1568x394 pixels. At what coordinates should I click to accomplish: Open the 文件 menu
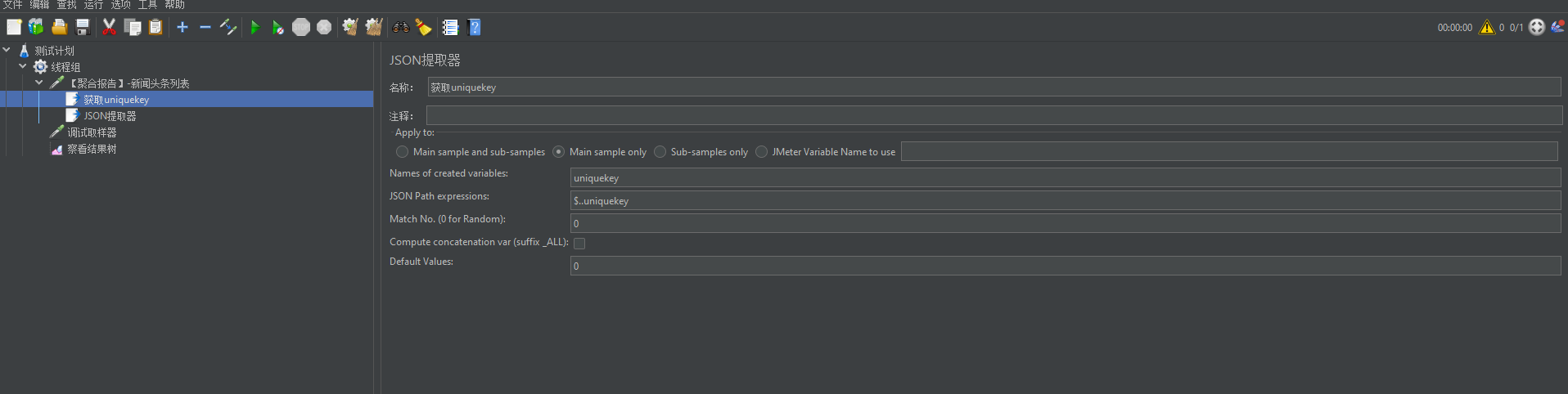point(12,5)
